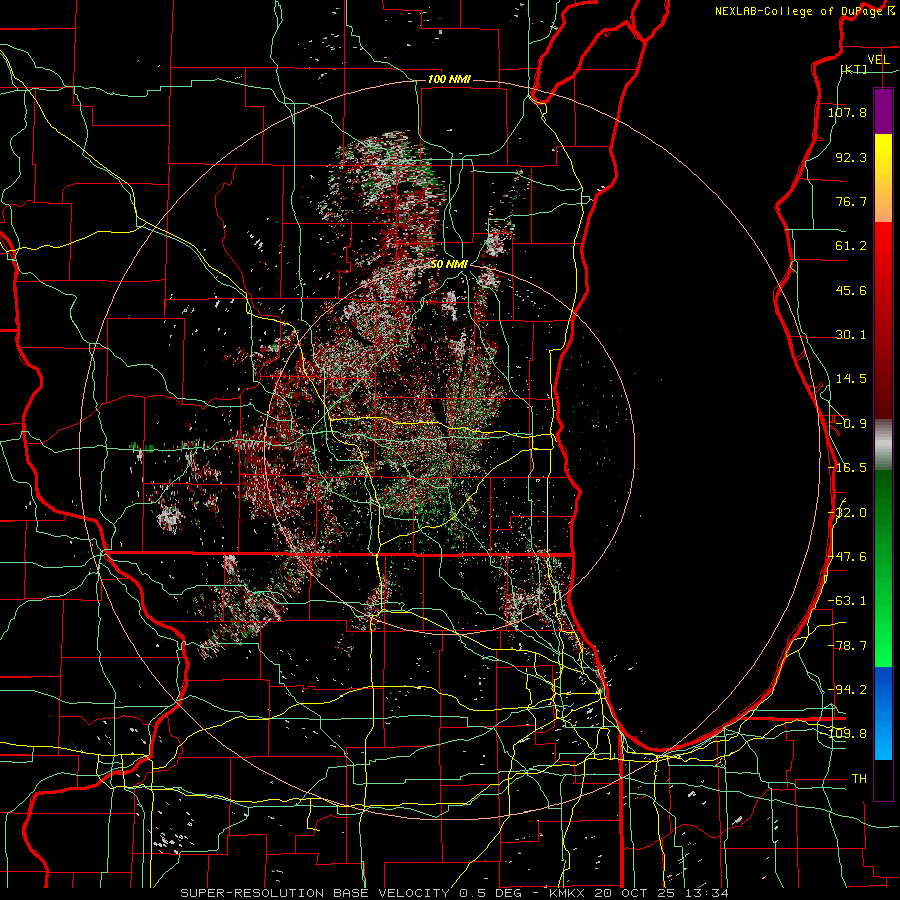The image size is (900, 900).
Task: Click the [KT] units label
Action: pos(853,69)
